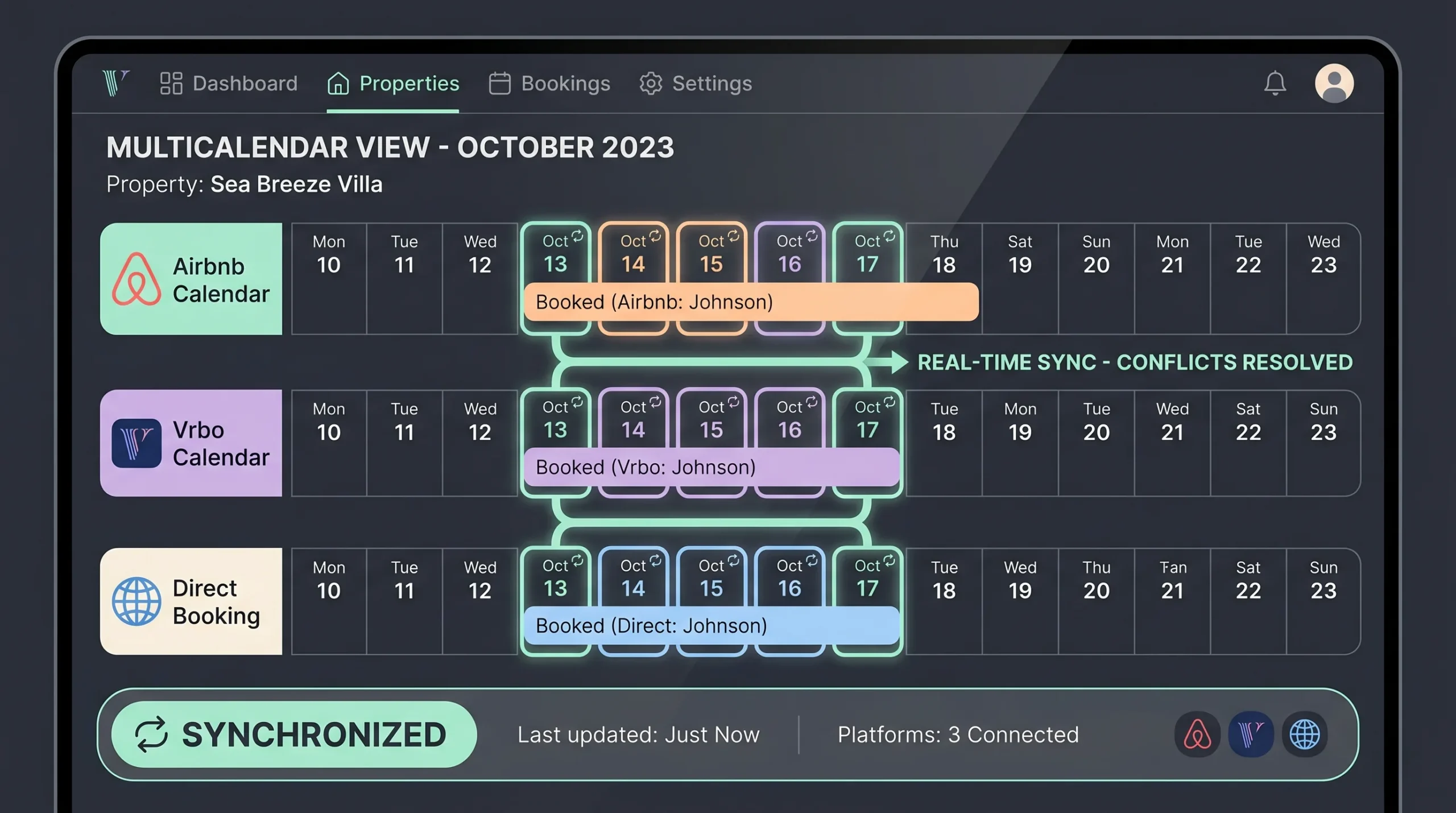Click the Sea Breeze Villa property name
This screenshot has width=1456, height=813.
(x=296, y=184)
